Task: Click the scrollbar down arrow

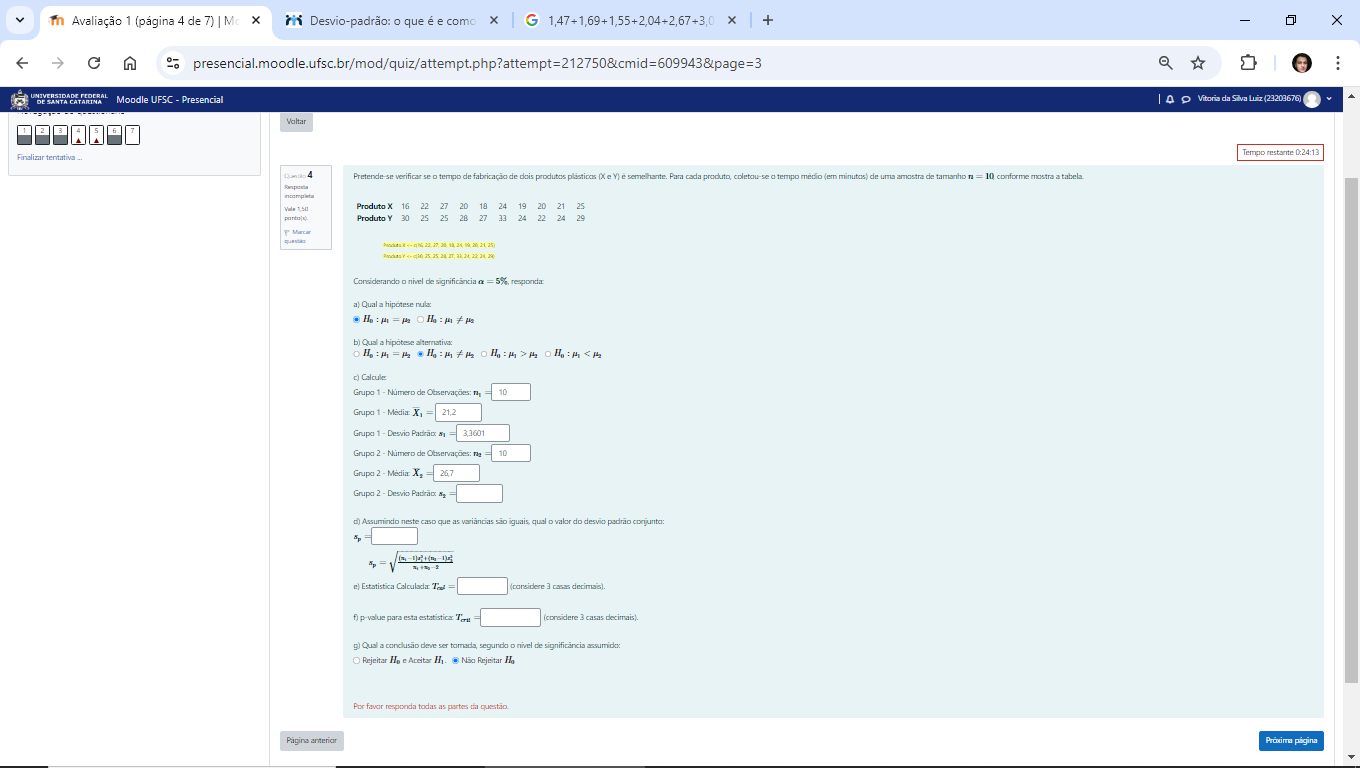Action: [1351, 757]
